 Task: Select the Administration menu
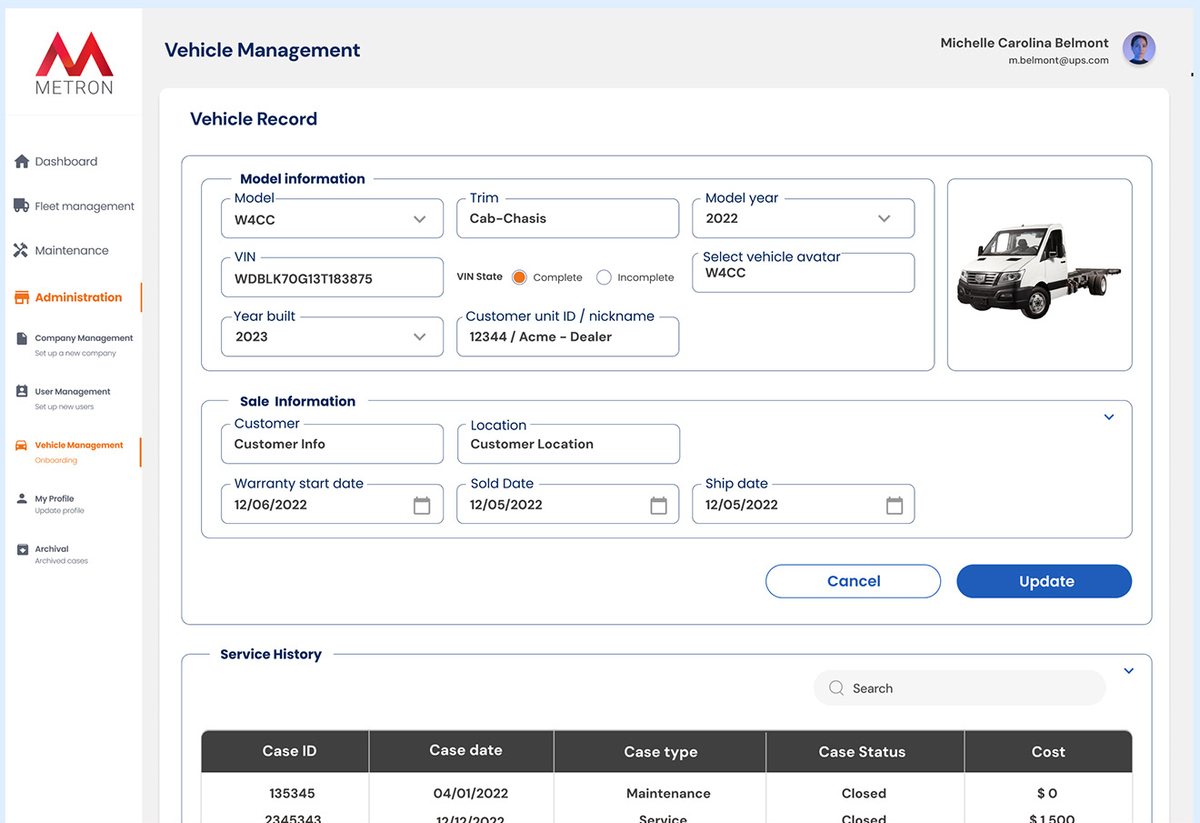point(68,297)
